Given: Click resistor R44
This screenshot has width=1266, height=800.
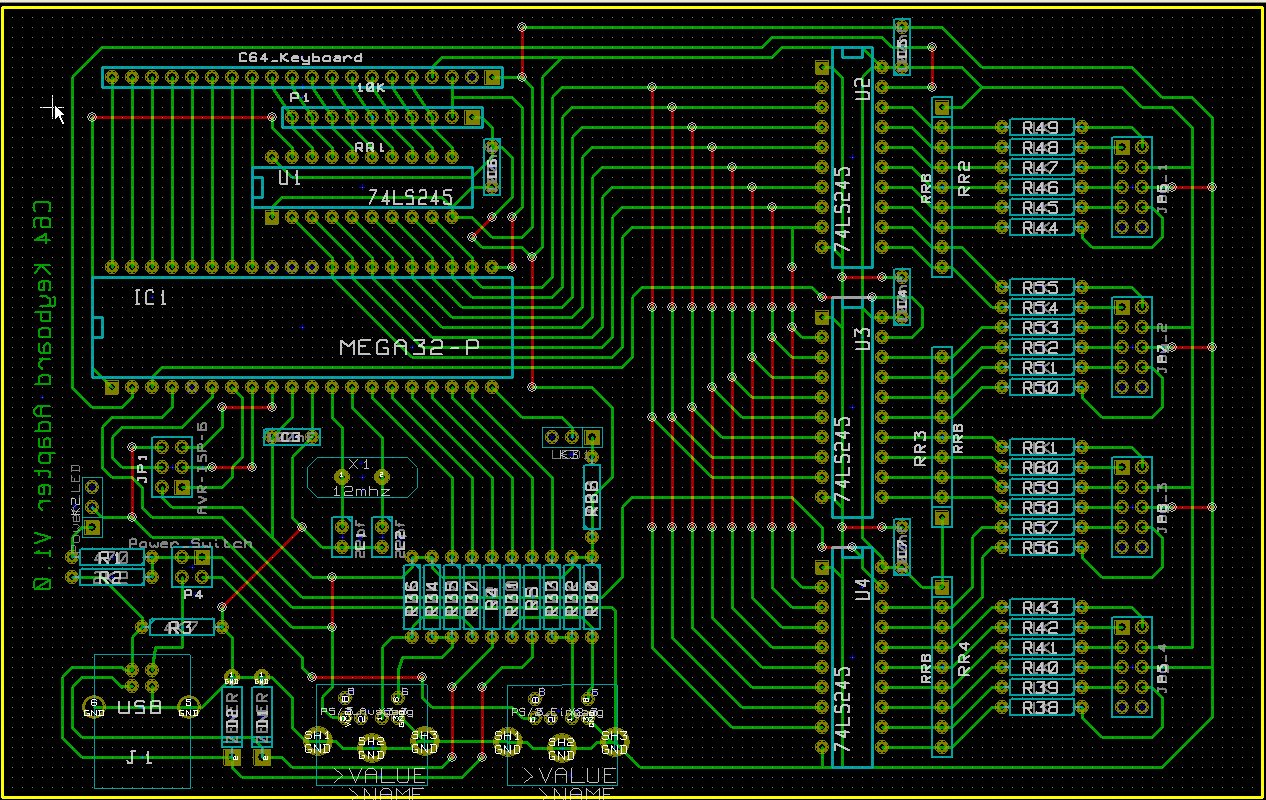Looking at the screenshot, I should (x=1039, y=228).
